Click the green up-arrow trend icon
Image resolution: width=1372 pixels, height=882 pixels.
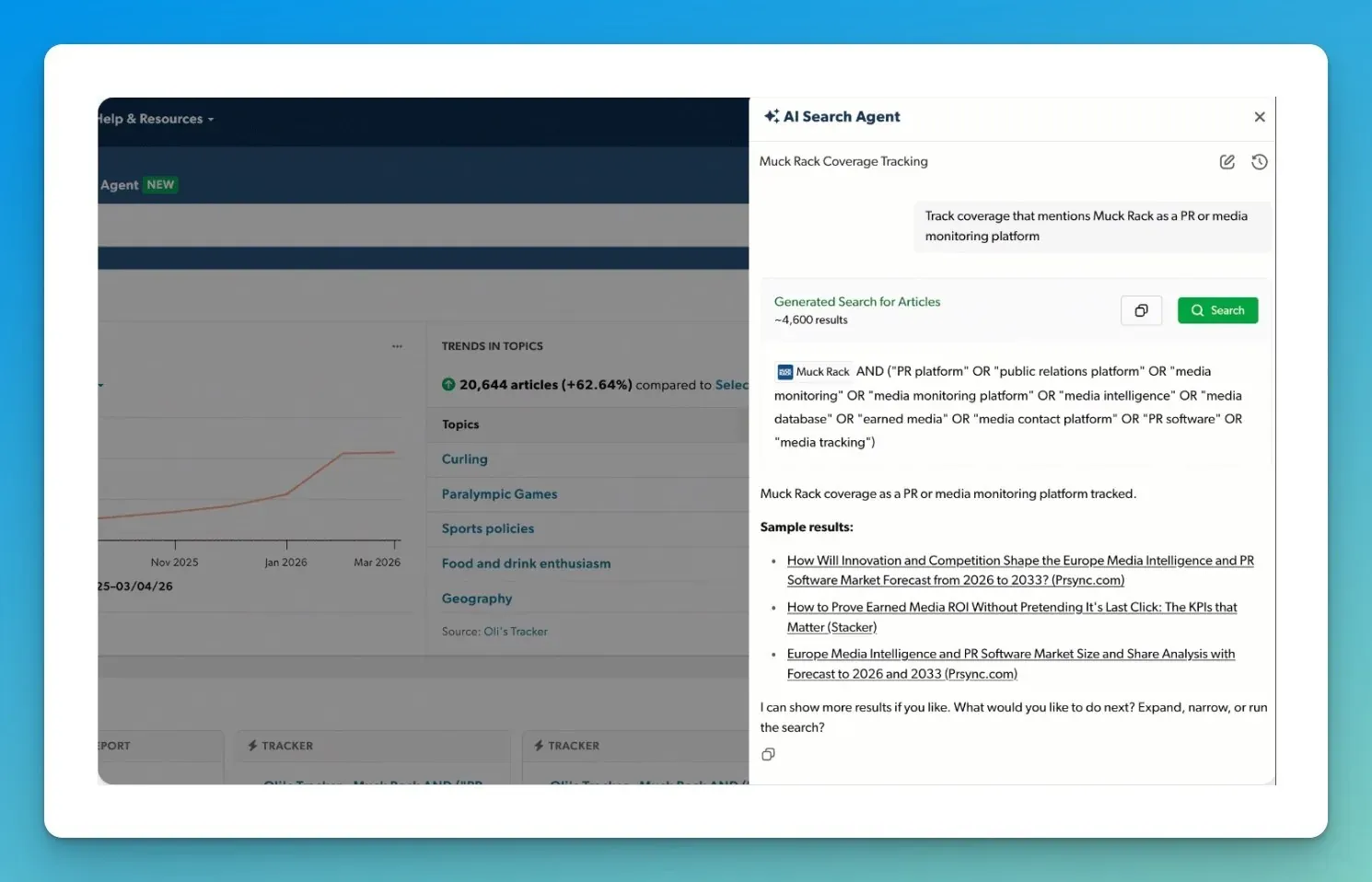tap(448, 385)
